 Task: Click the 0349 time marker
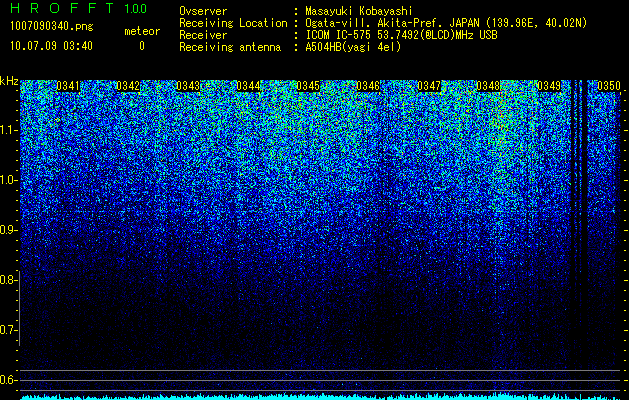coord(549,86)
